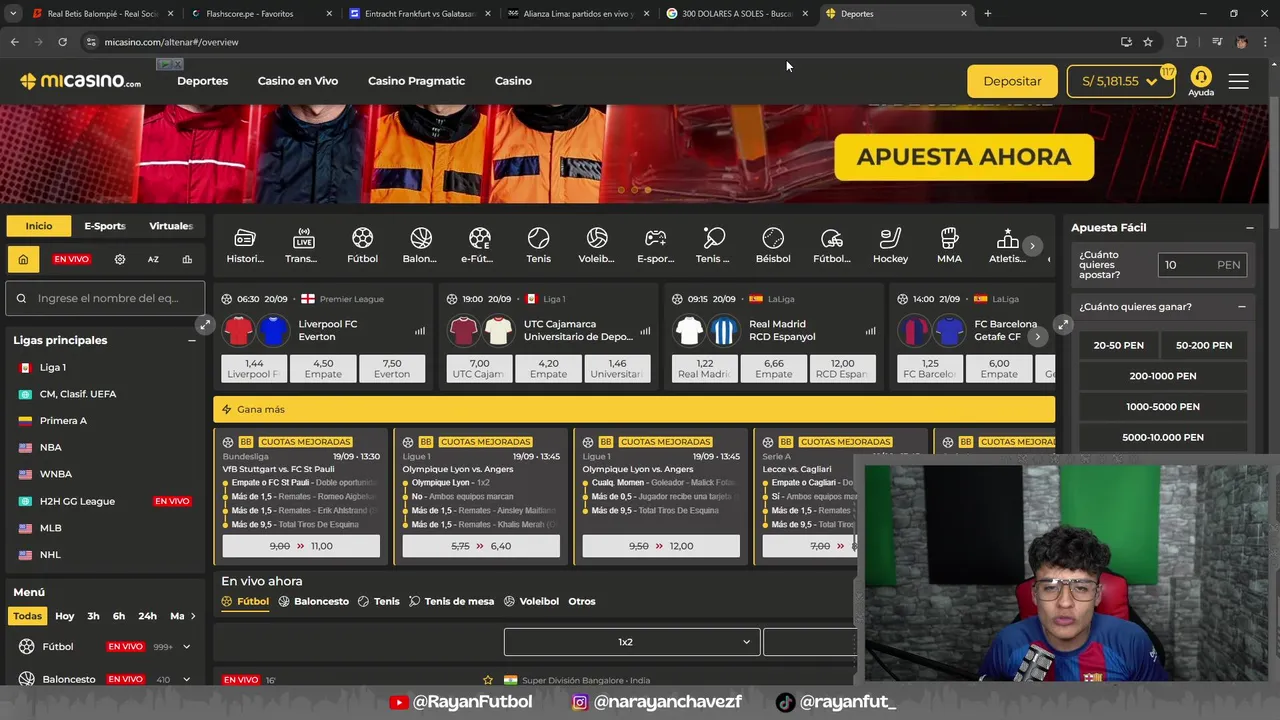Open Historial icon in sports bar

pyautogui.click(x=245, y=245)
